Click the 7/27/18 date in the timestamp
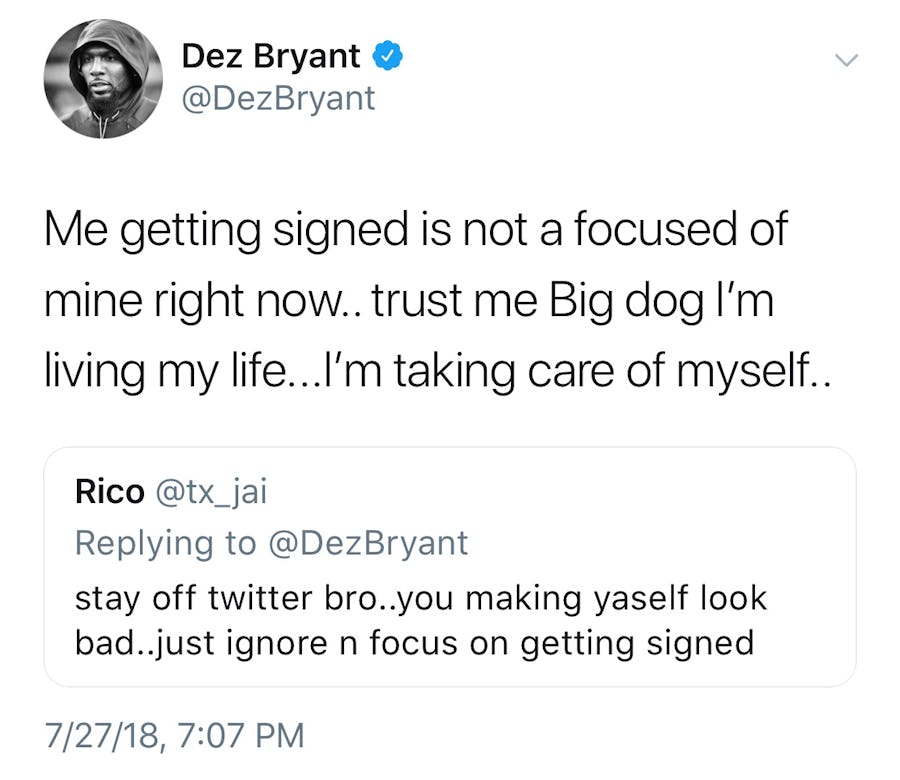Screen dimensions: 900x780 (102, 736)
